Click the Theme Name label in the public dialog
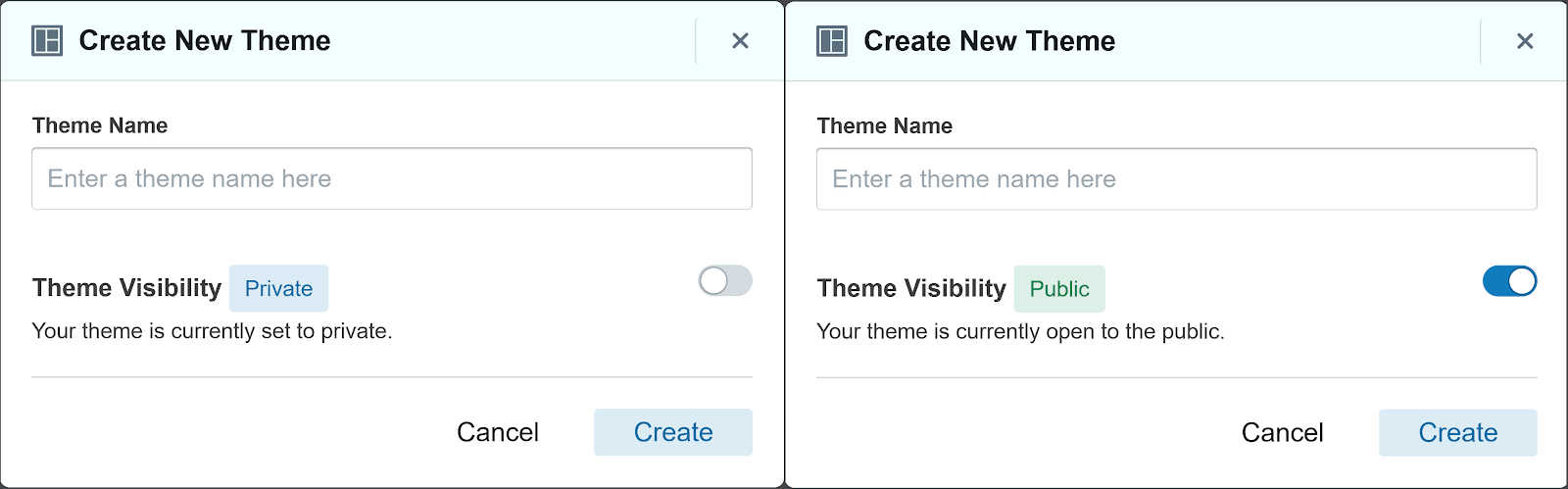The width and height of the screenshot is (1568, 489). point(885,126)
